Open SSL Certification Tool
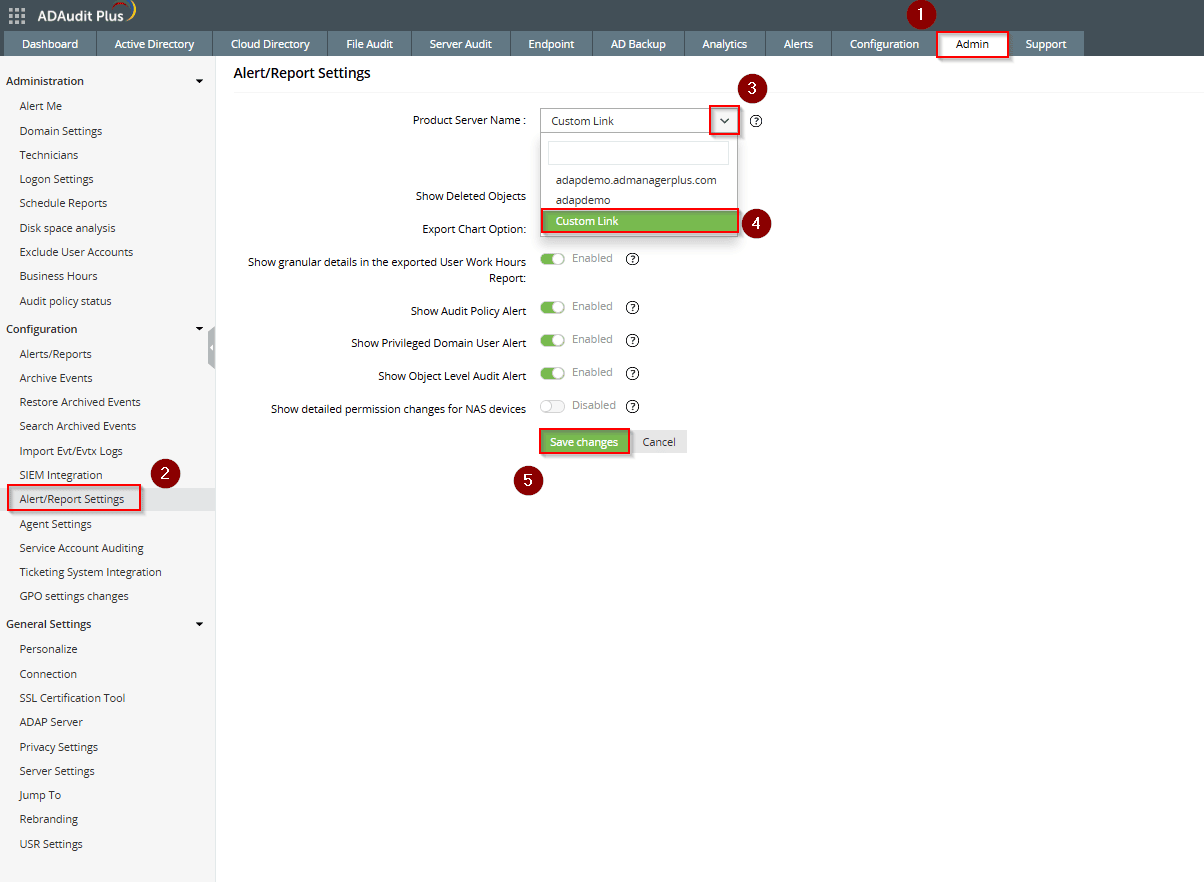 coord(73,698)
